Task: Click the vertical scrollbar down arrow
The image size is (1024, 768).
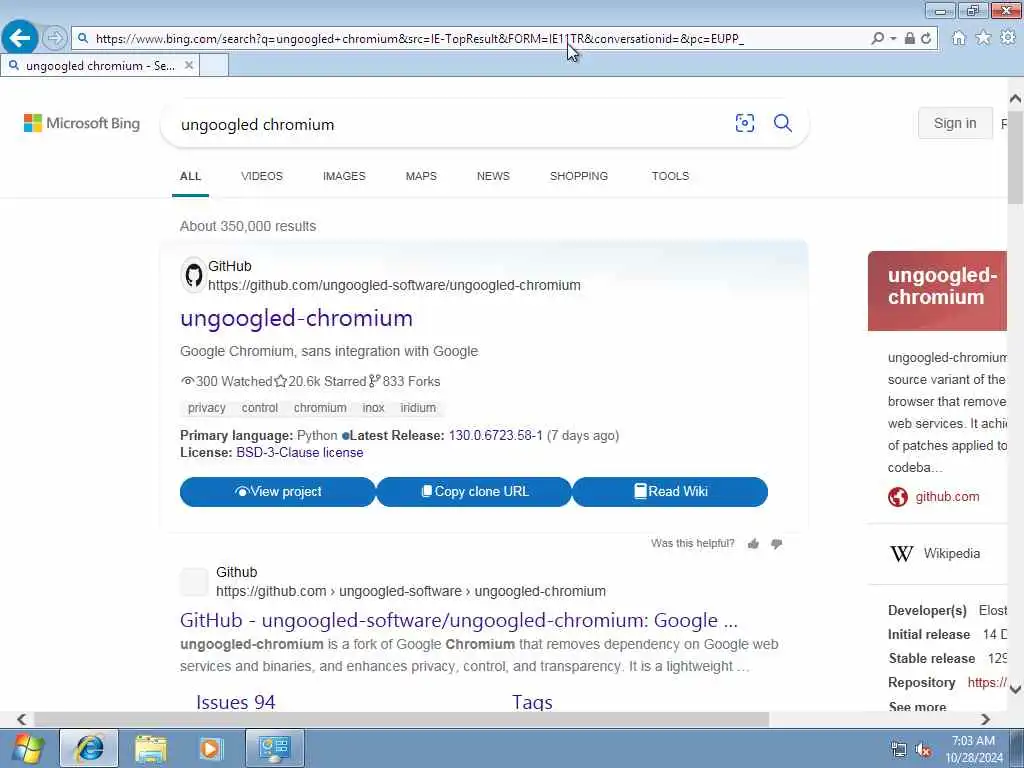Action: (x=1015, y=689)
